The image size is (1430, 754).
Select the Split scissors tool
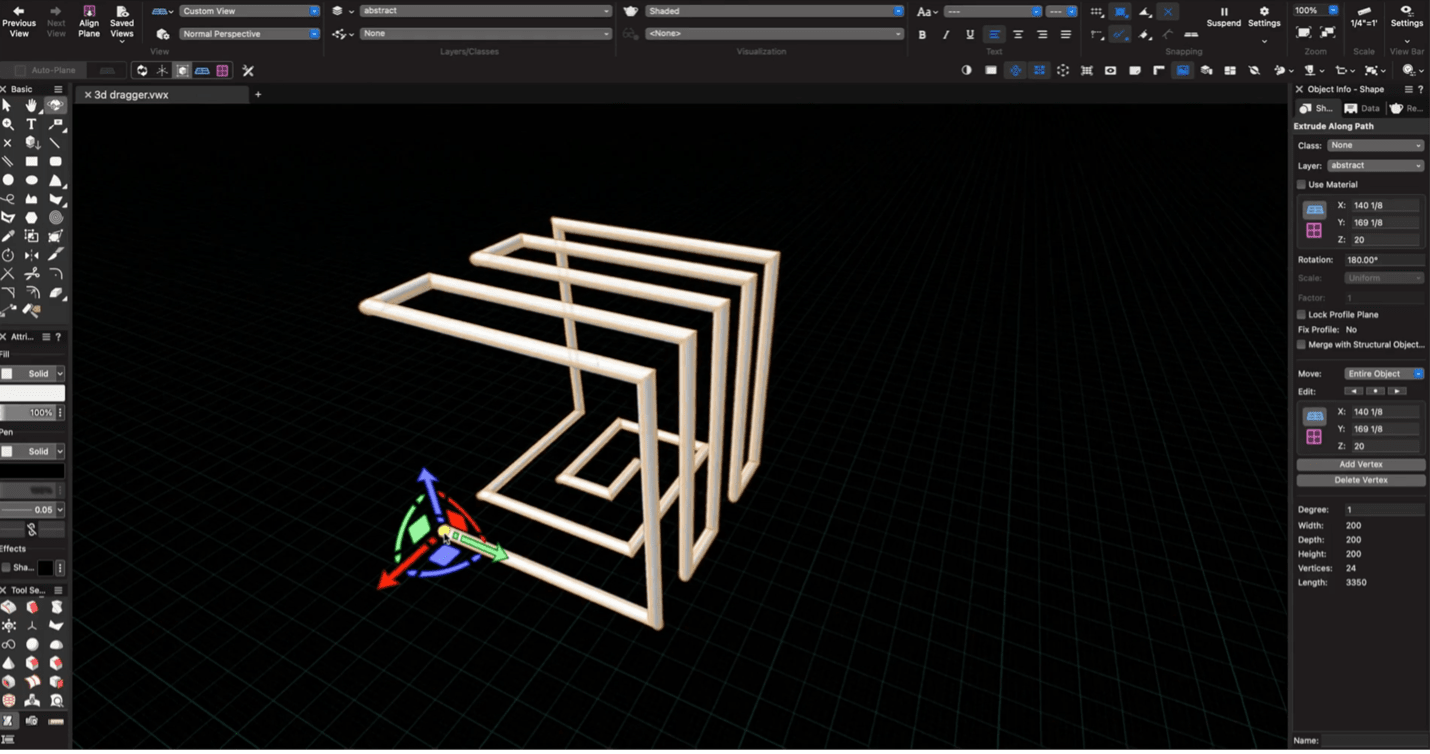point(31,273)
